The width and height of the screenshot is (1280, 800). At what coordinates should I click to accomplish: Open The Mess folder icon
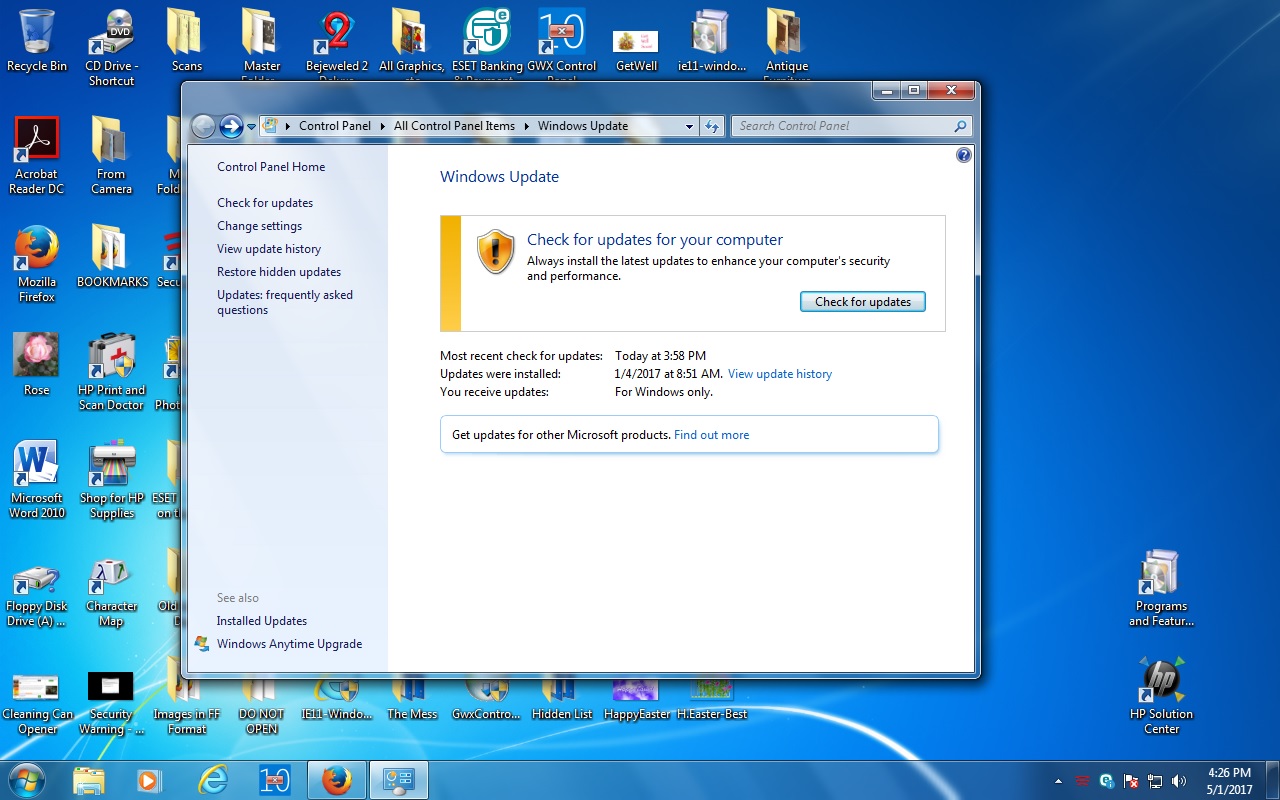(412, 700)
